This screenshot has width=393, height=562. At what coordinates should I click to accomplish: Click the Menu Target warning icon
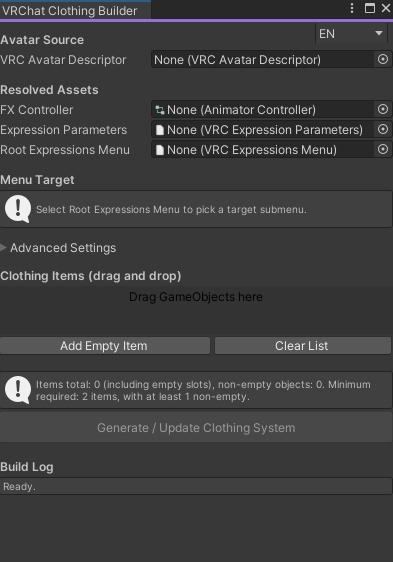coord(18,209)
